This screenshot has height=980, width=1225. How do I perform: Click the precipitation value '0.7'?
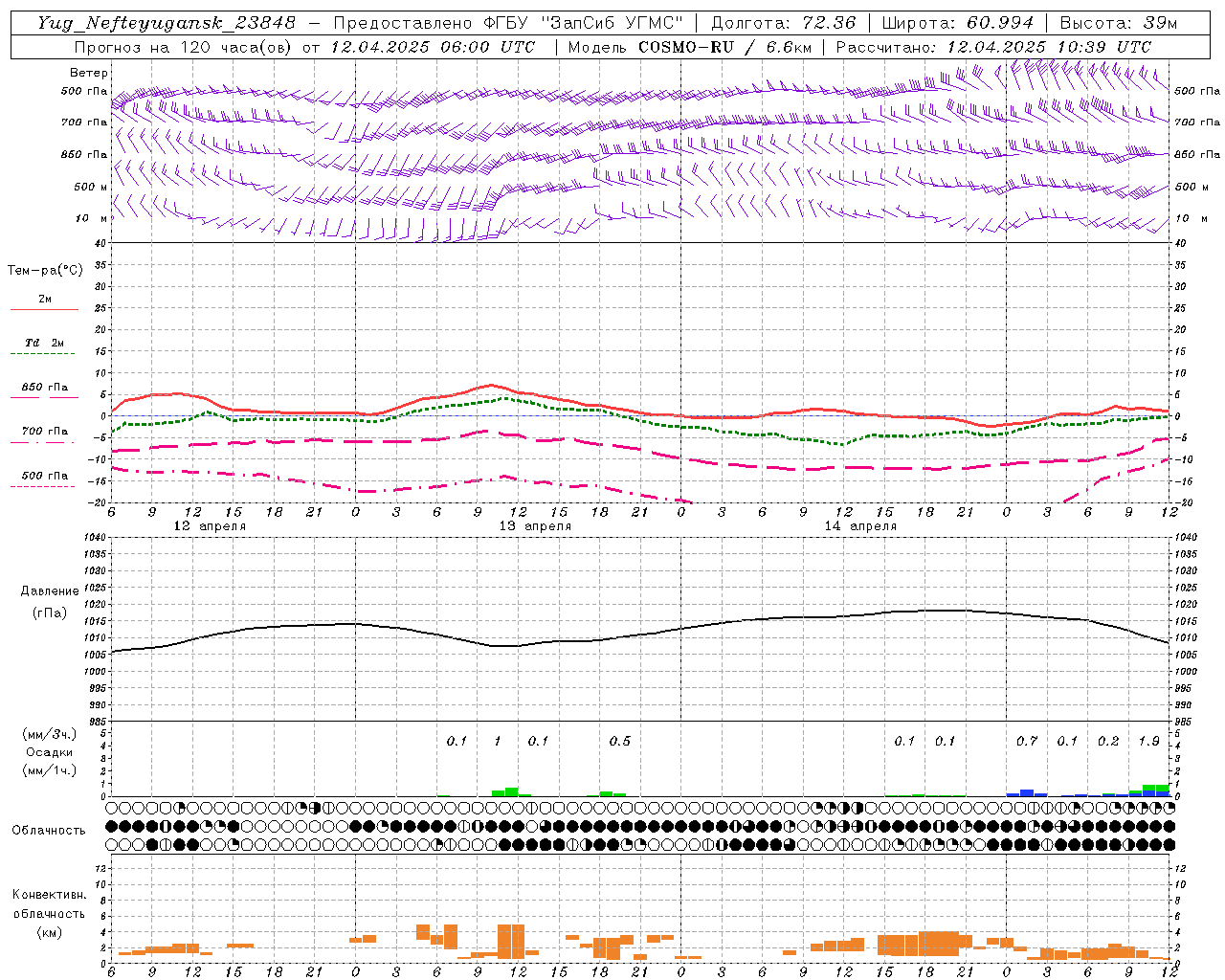point(1027,741)
